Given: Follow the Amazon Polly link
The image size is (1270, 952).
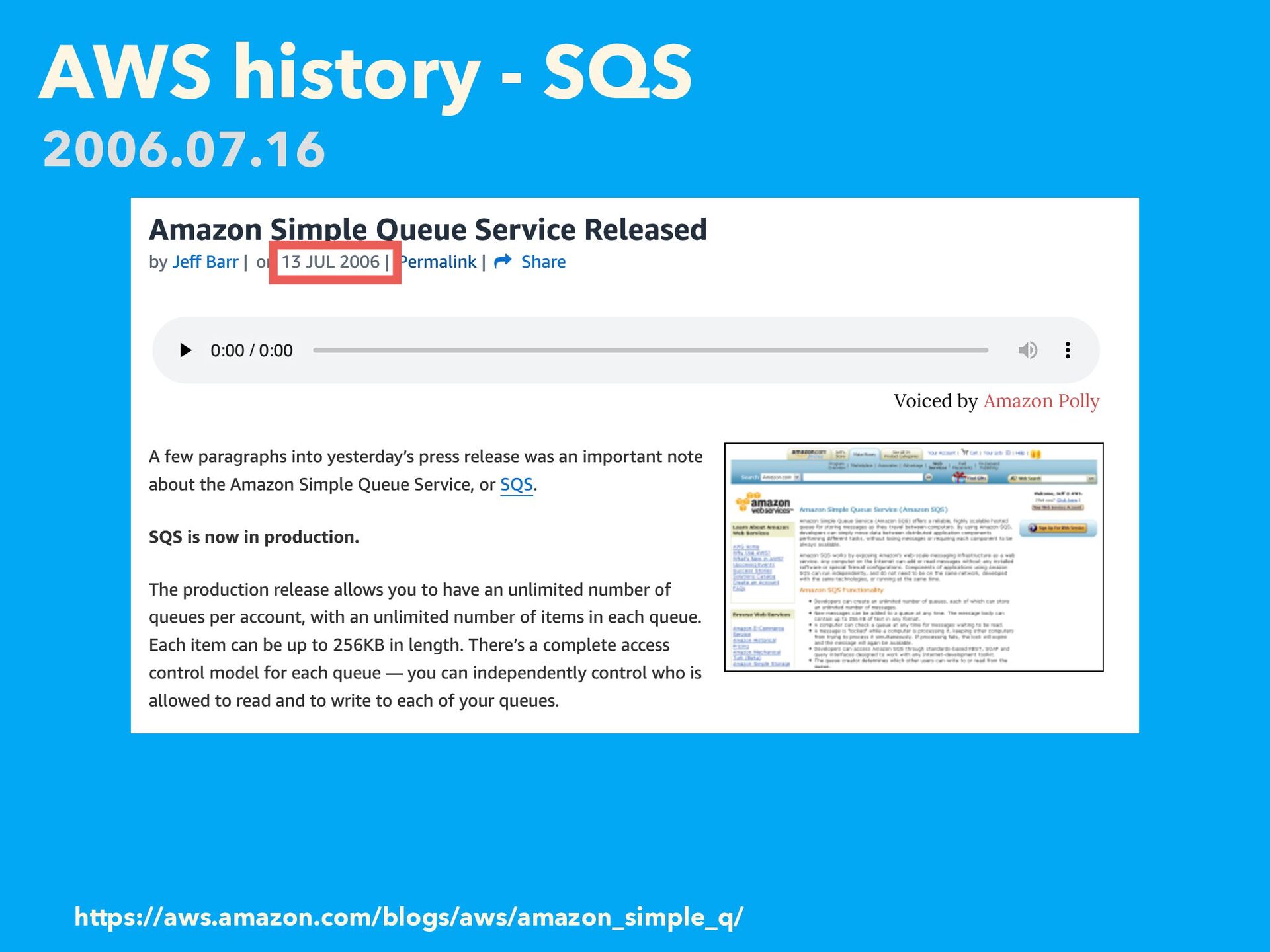Looking at the screenshot, I should tap(1041, 401).
